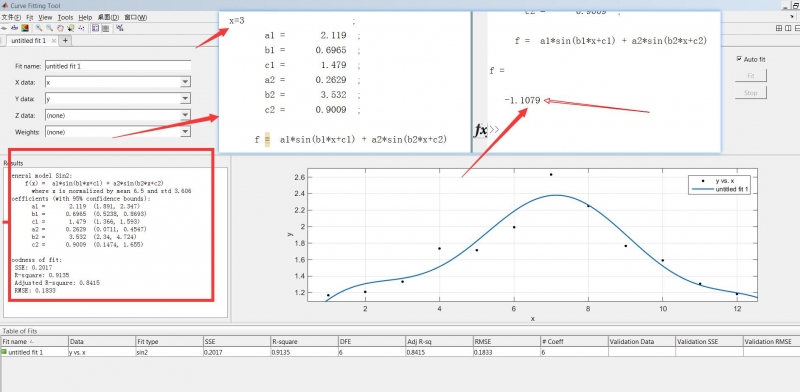Switch to tiled all-fits layout icon
Viewport: 800px width, 392px height.
click(779, 29)
